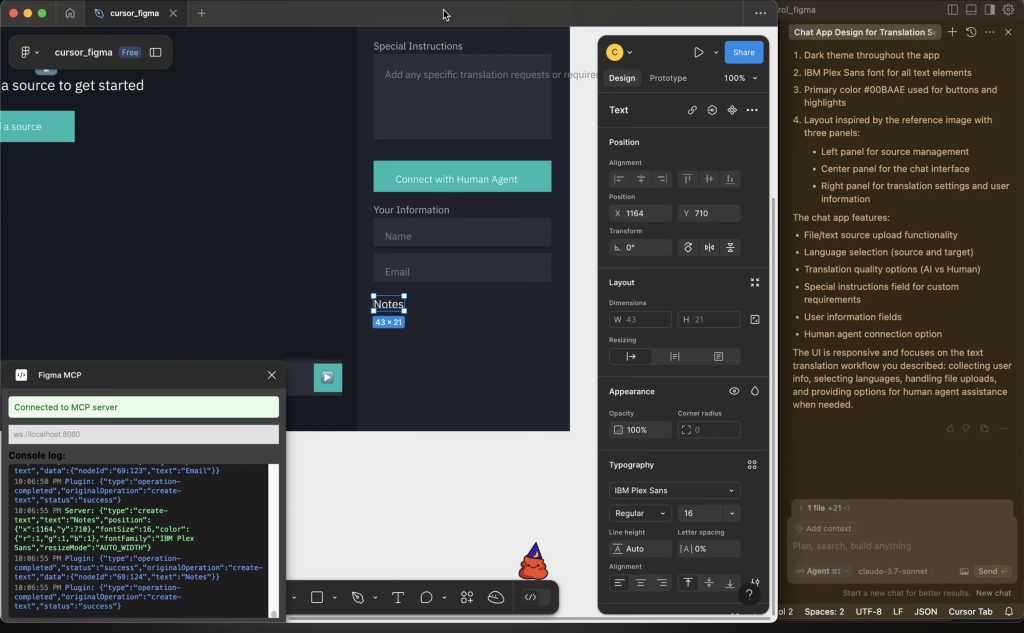
Task: Select the cursor_figma file tab
Action: (137, 13)
